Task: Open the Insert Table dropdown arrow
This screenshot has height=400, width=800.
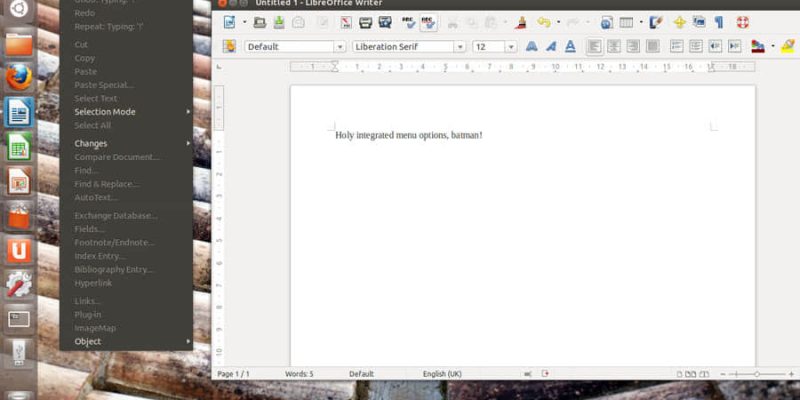Action: (x=641, y=22)
